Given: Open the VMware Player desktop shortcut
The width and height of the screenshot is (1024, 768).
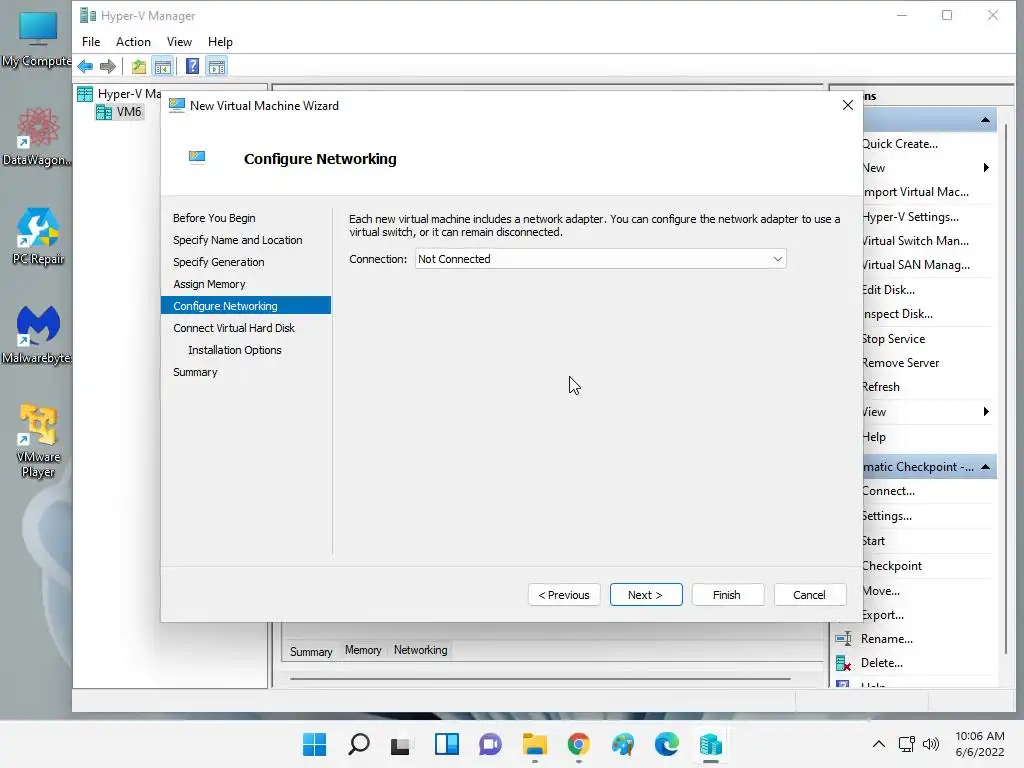Looking at the screenshot, I should (x=37, y=441).
